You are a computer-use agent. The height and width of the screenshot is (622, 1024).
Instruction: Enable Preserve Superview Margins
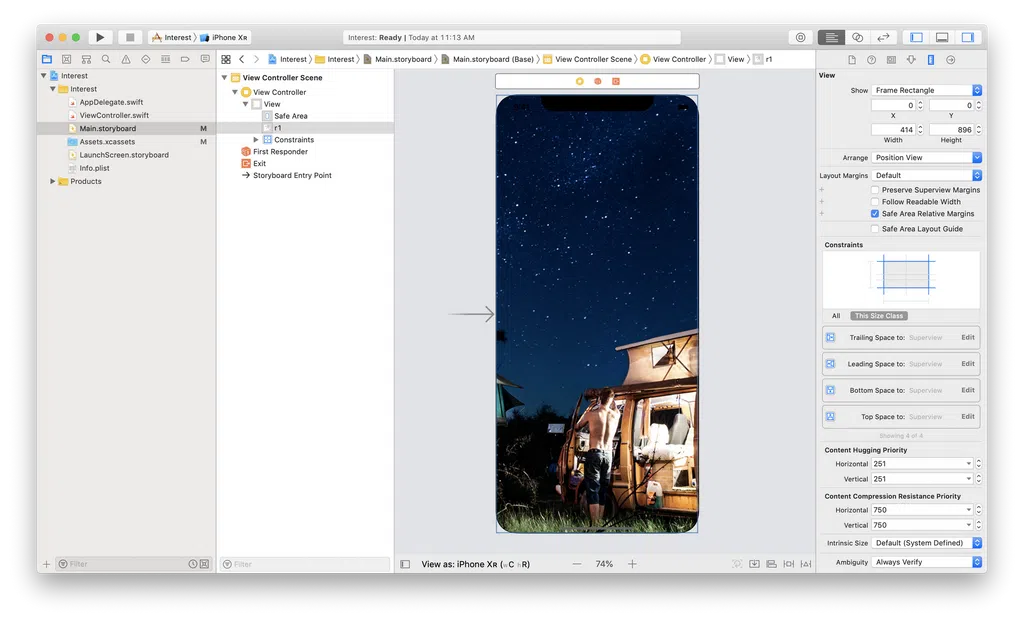point(874,189)
